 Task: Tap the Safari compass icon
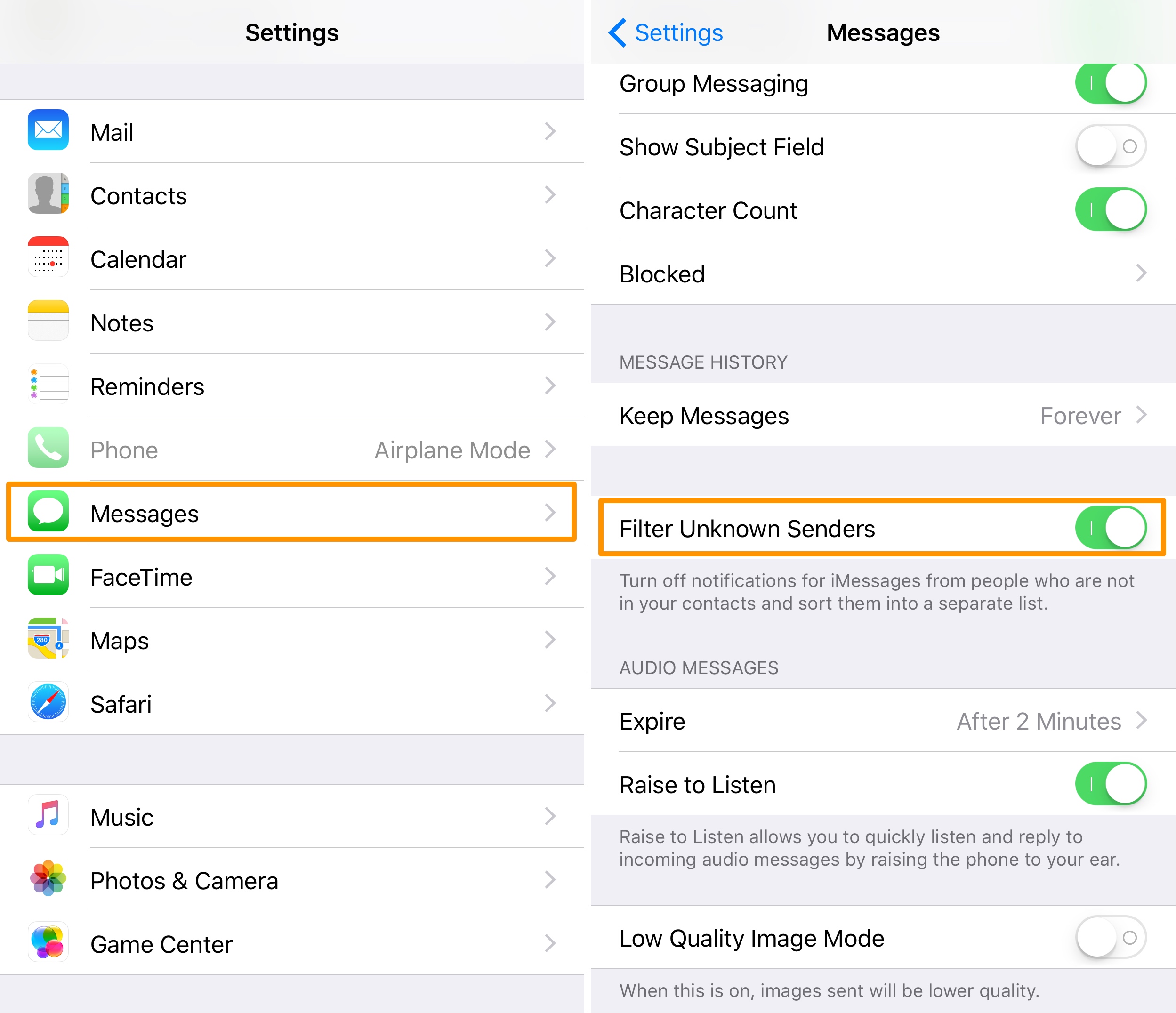tap(48, 702)
